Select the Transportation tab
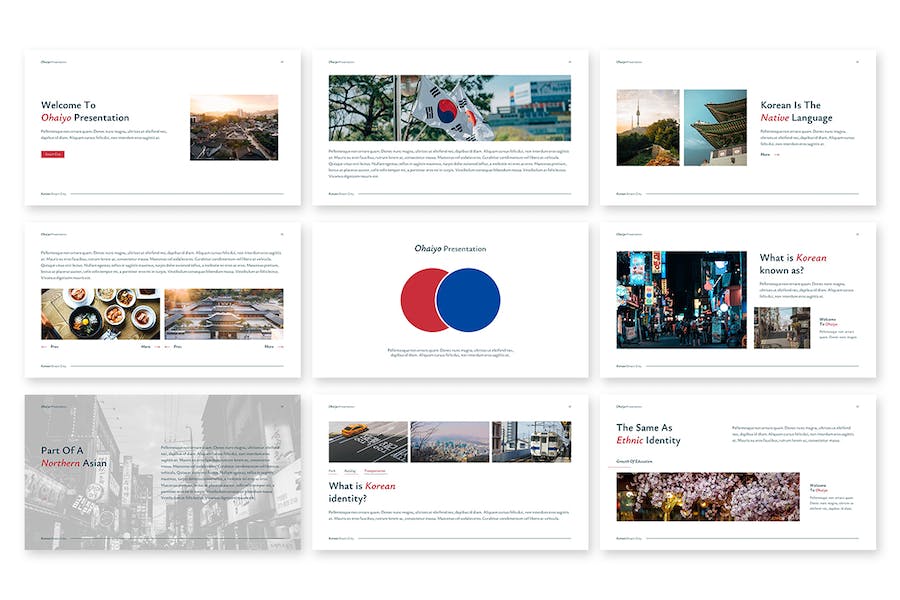Image resolution: width=900 pixels, height=600 pixels. click(375, 469)
